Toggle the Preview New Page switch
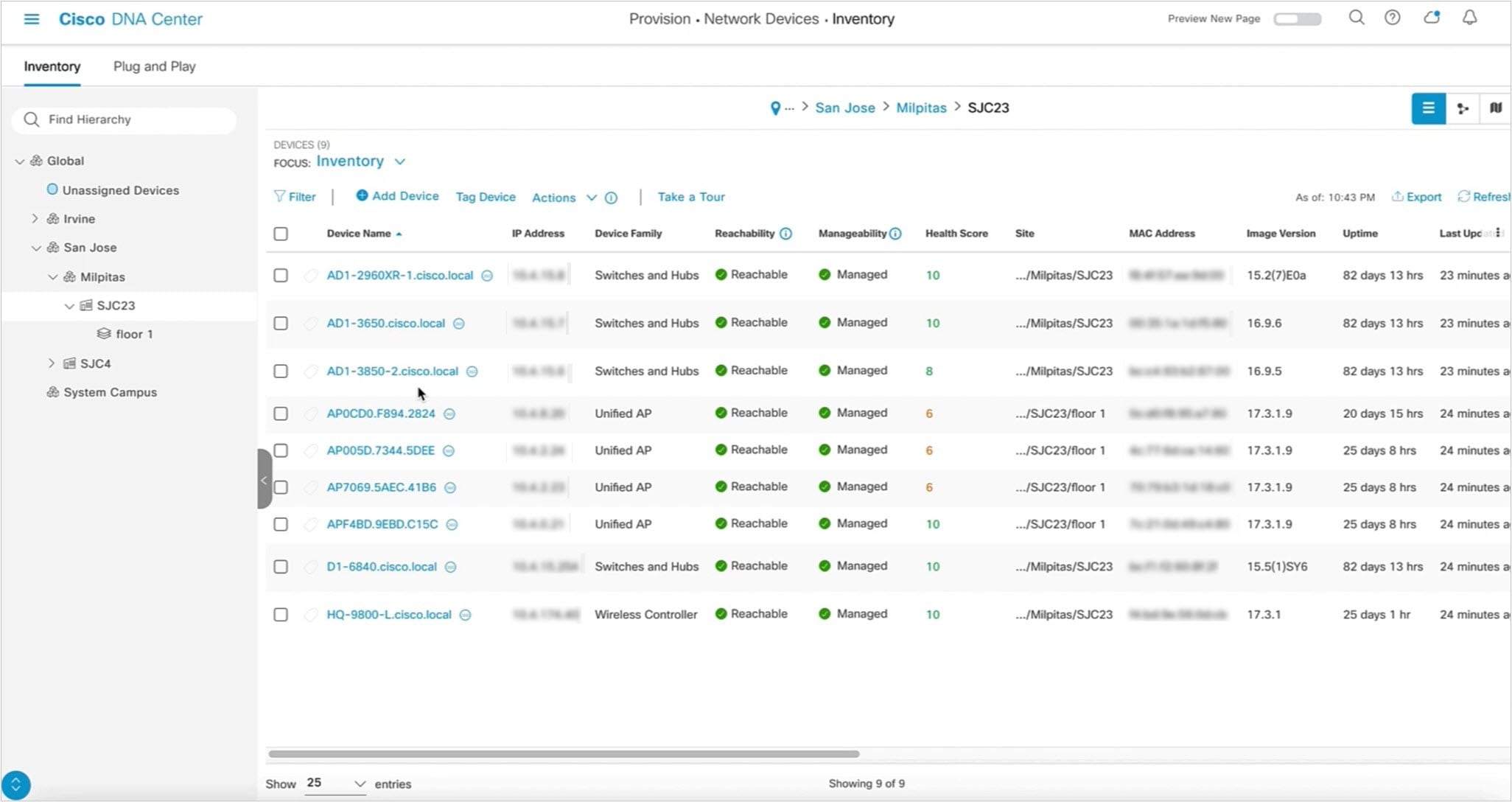Image resolution: width=1512 pixels, height=802 pixels. (x=1298, y=18)
